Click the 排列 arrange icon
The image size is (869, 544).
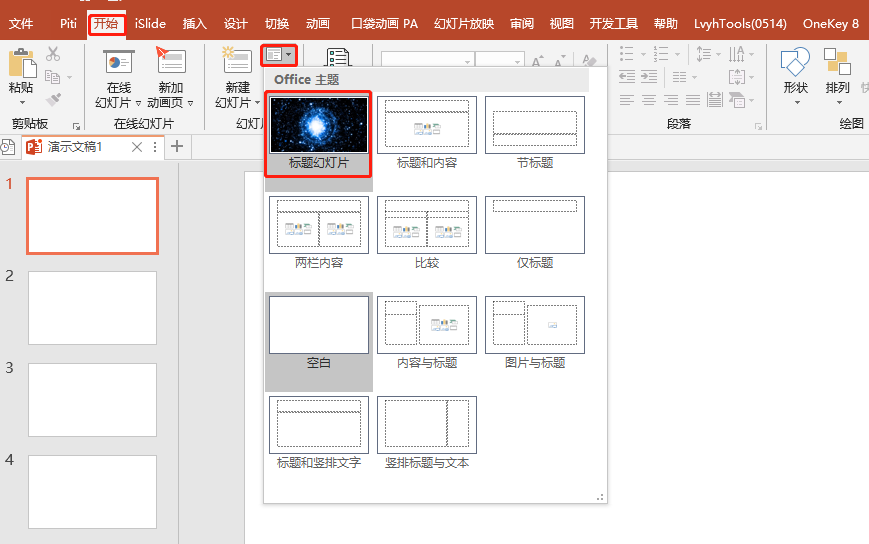(837, 61)
